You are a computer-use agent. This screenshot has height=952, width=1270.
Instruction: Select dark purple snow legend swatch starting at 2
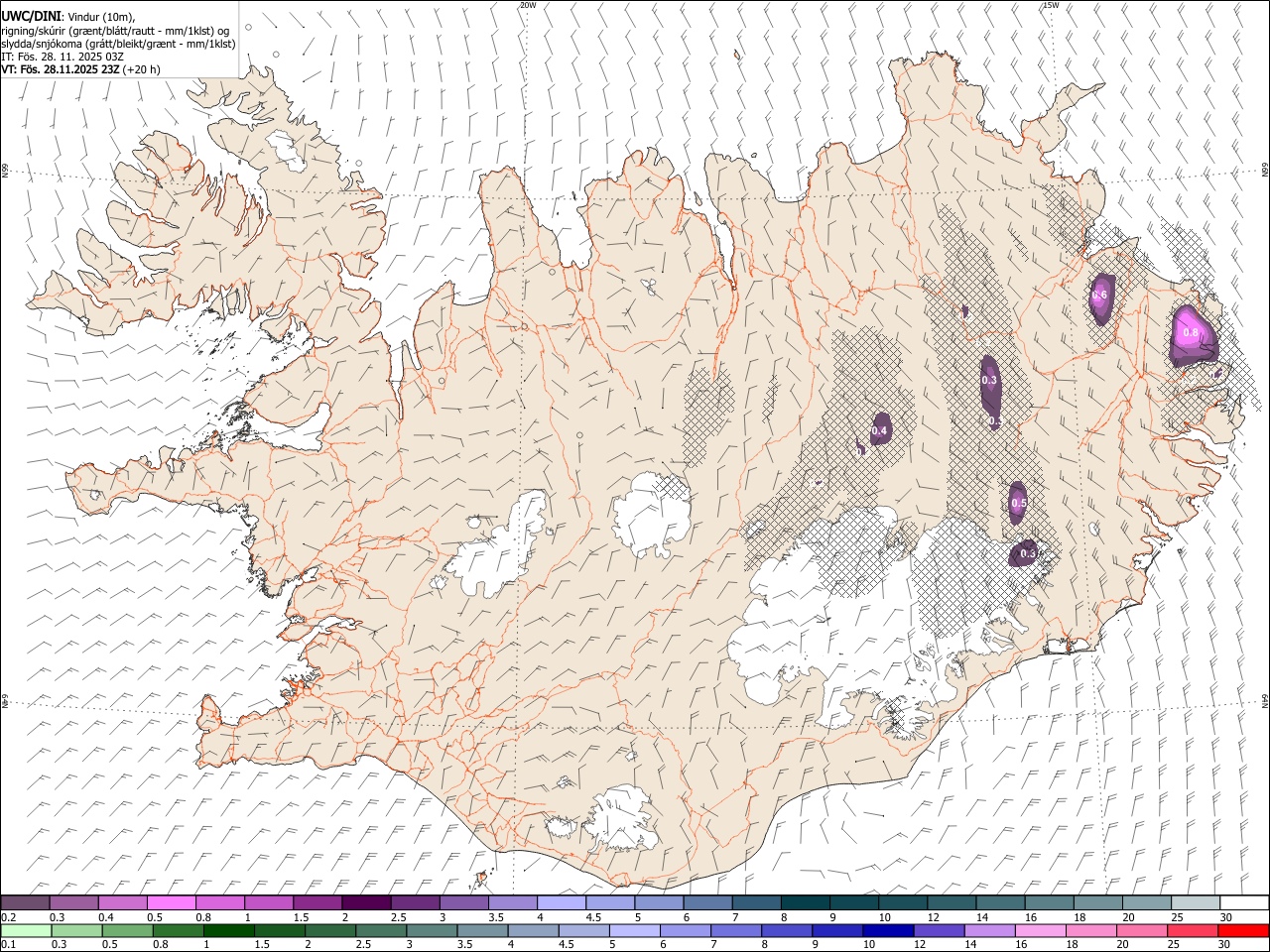(366, 903)
